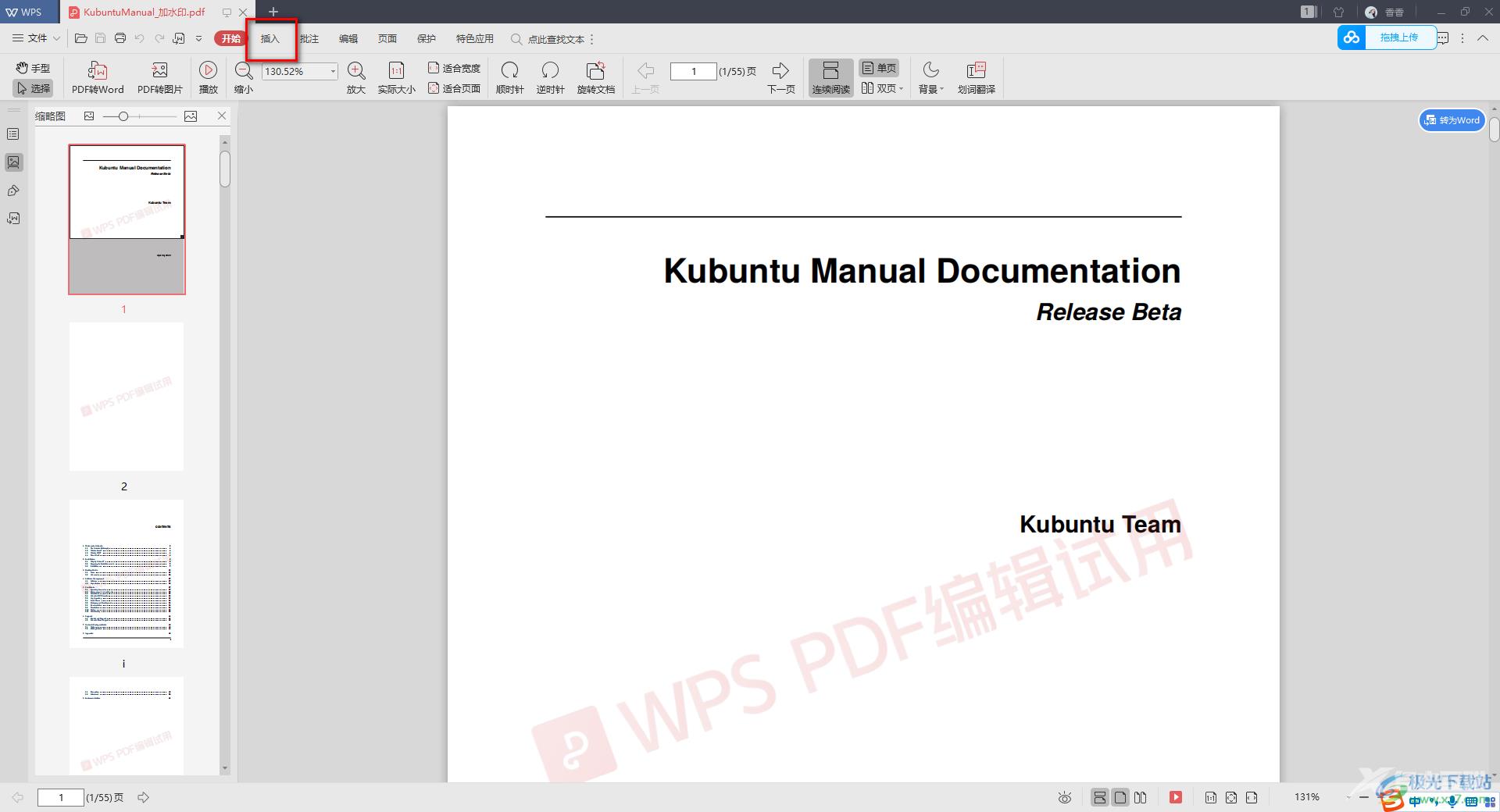Click the smaller thumbnail size icon
Image resolution: width=1500 pixels, height=812 pixels.
coord(89,116)
